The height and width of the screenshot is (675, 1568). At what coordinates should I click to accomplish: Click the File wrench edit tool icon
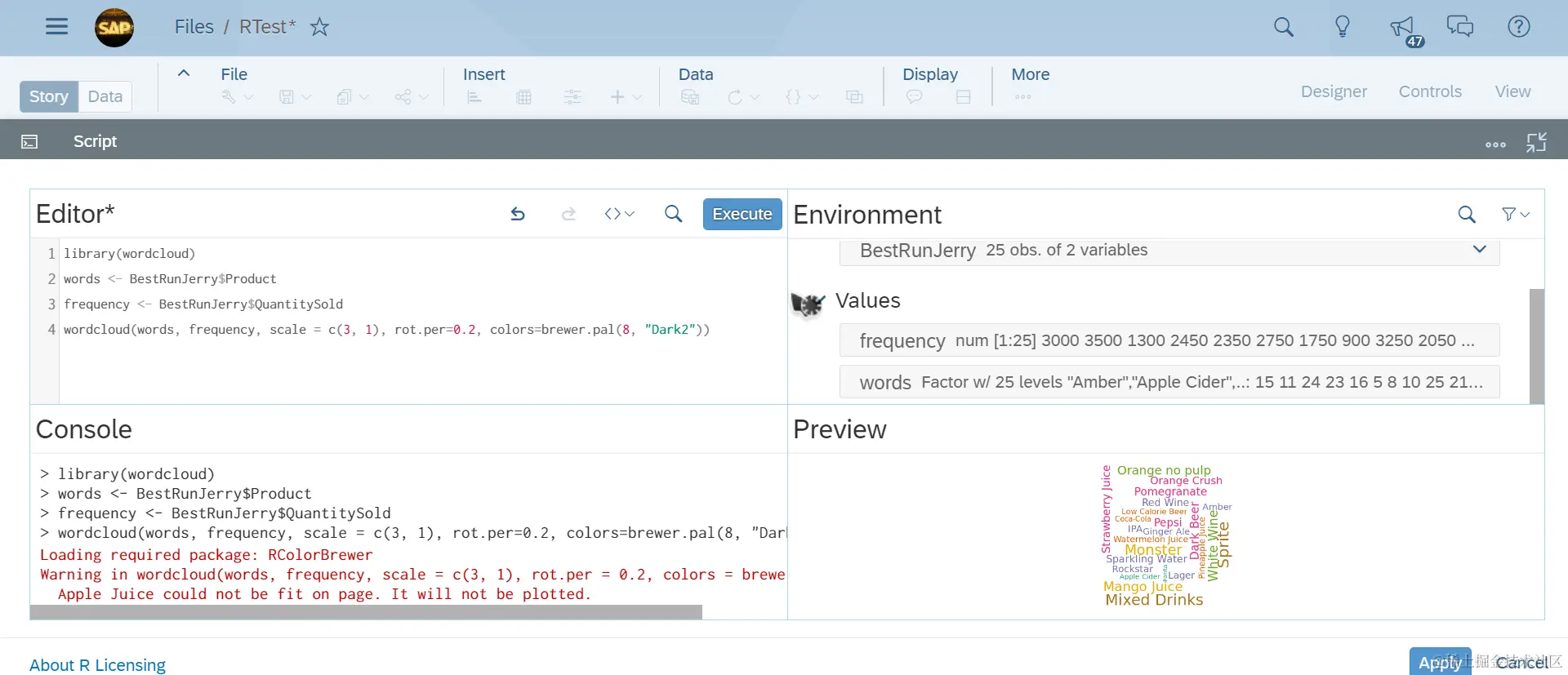229,97
